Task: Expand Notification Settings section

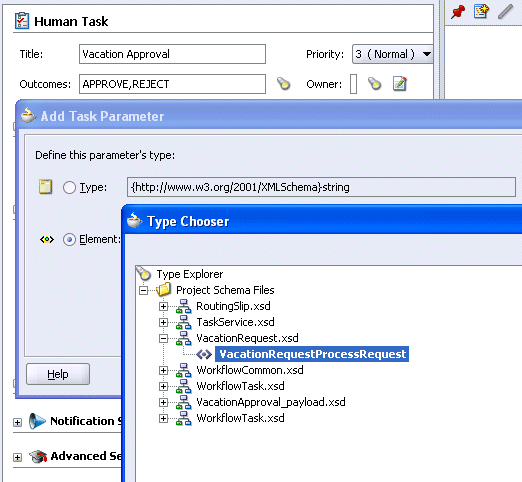Action: tap(17, 422)
